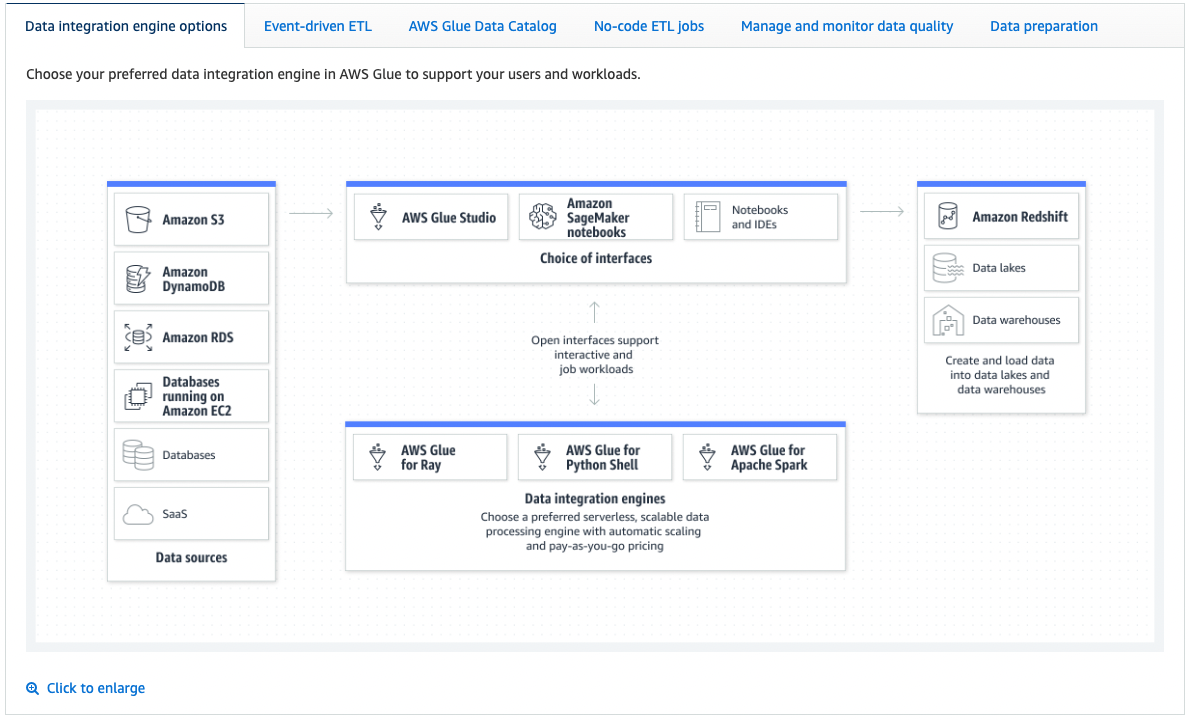Click the SaaS cloud icon
Viewport: 1189px width, 720px height.
point(138,515)
